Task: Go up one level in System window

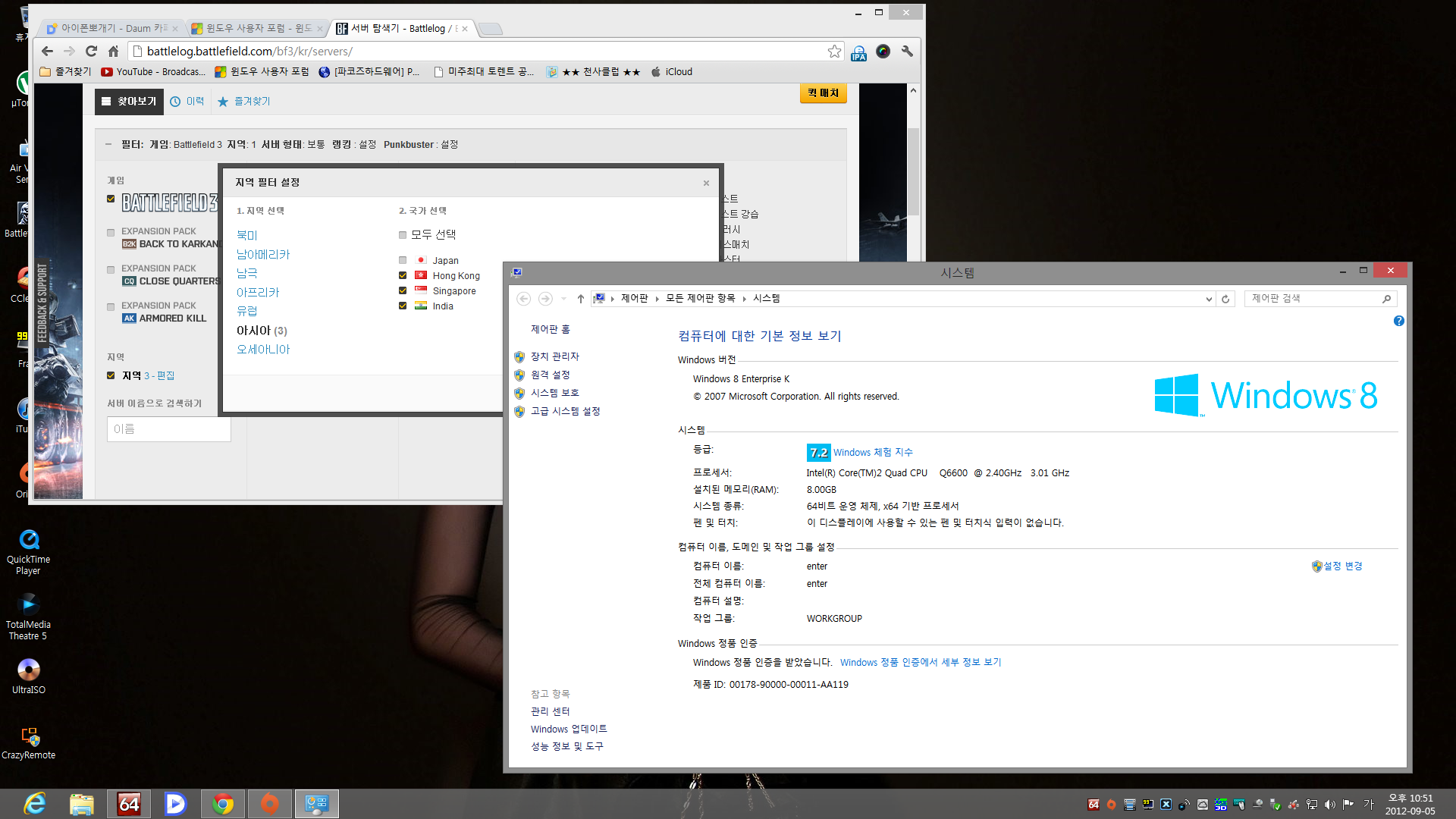Action: click(581, 299)
